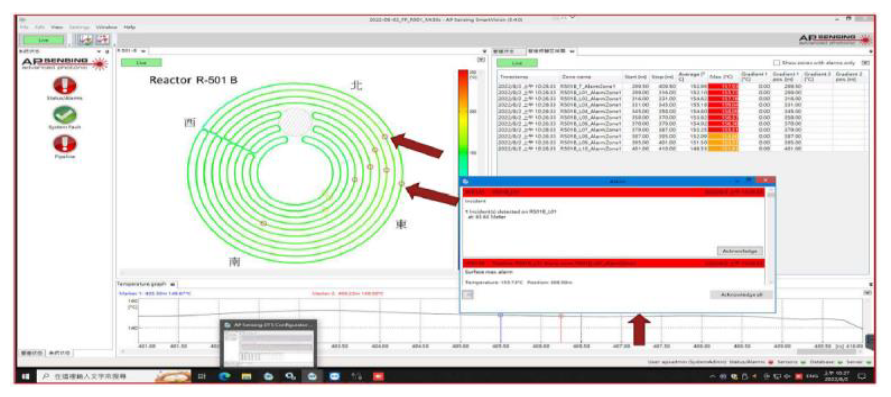Viewport: 891px width, 397px height.
Task: Click the red taskbar app icon
Action: [x=378, y=376]
